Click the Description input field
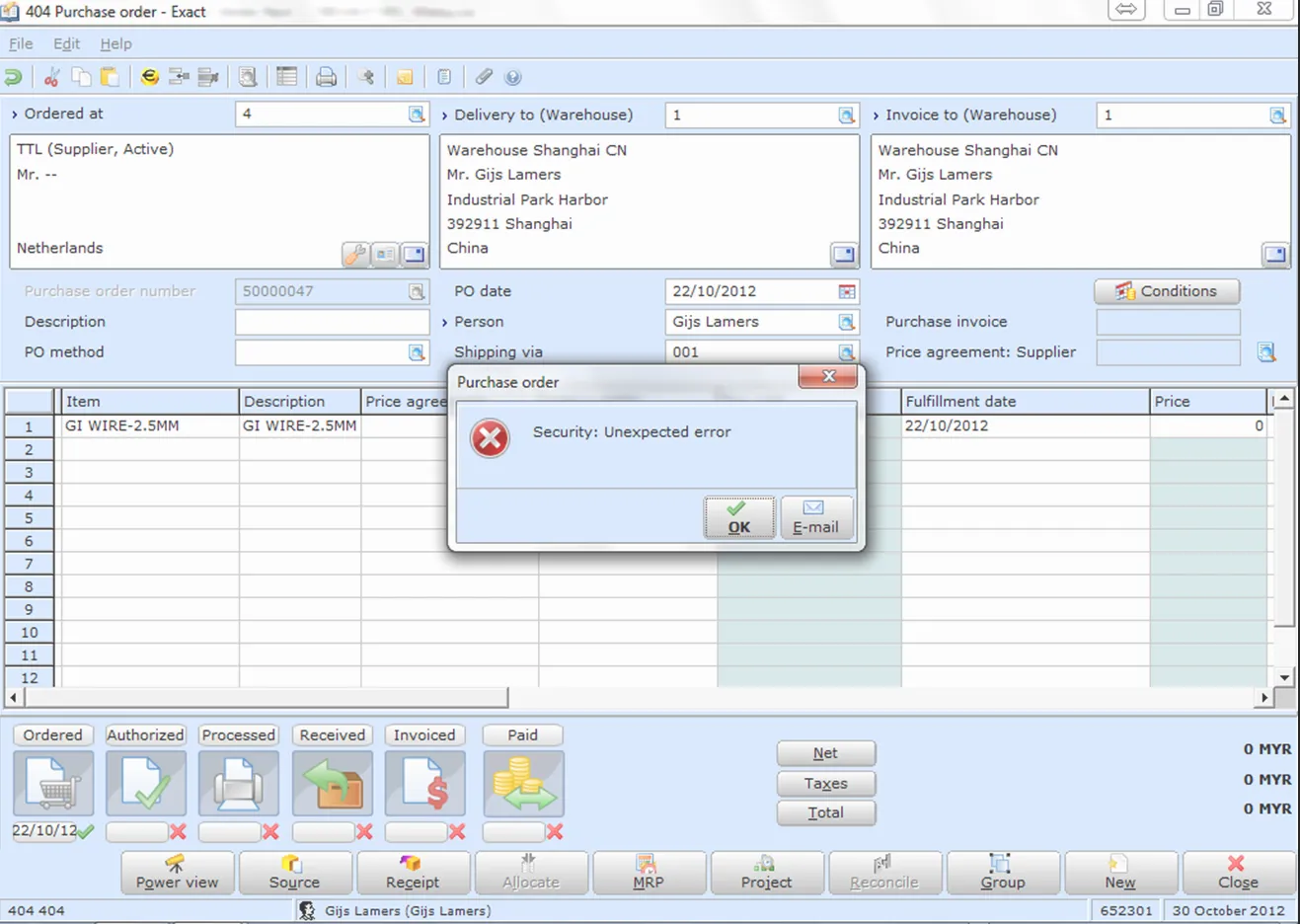This screenshot has height=924, width=1300. (x=332, y=322)
